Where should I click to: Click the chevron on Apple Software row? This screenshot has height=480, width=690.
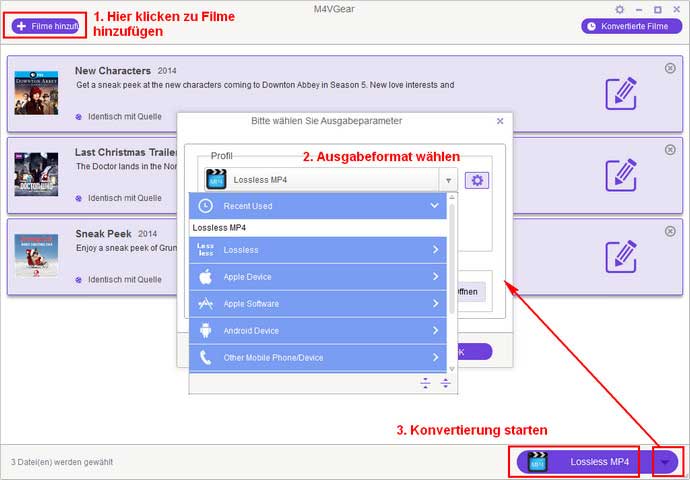click(x=435, y=303)
